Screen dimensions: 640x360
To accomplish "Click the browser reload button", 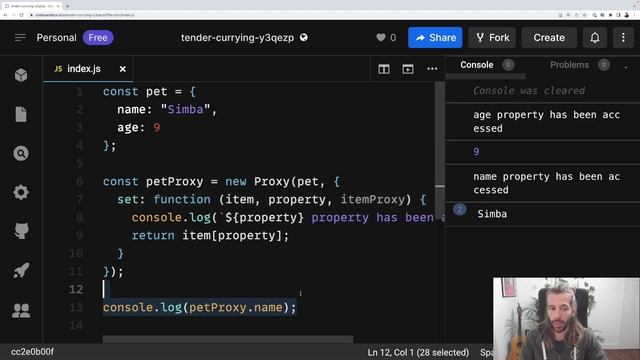I will tap(22, 15).
